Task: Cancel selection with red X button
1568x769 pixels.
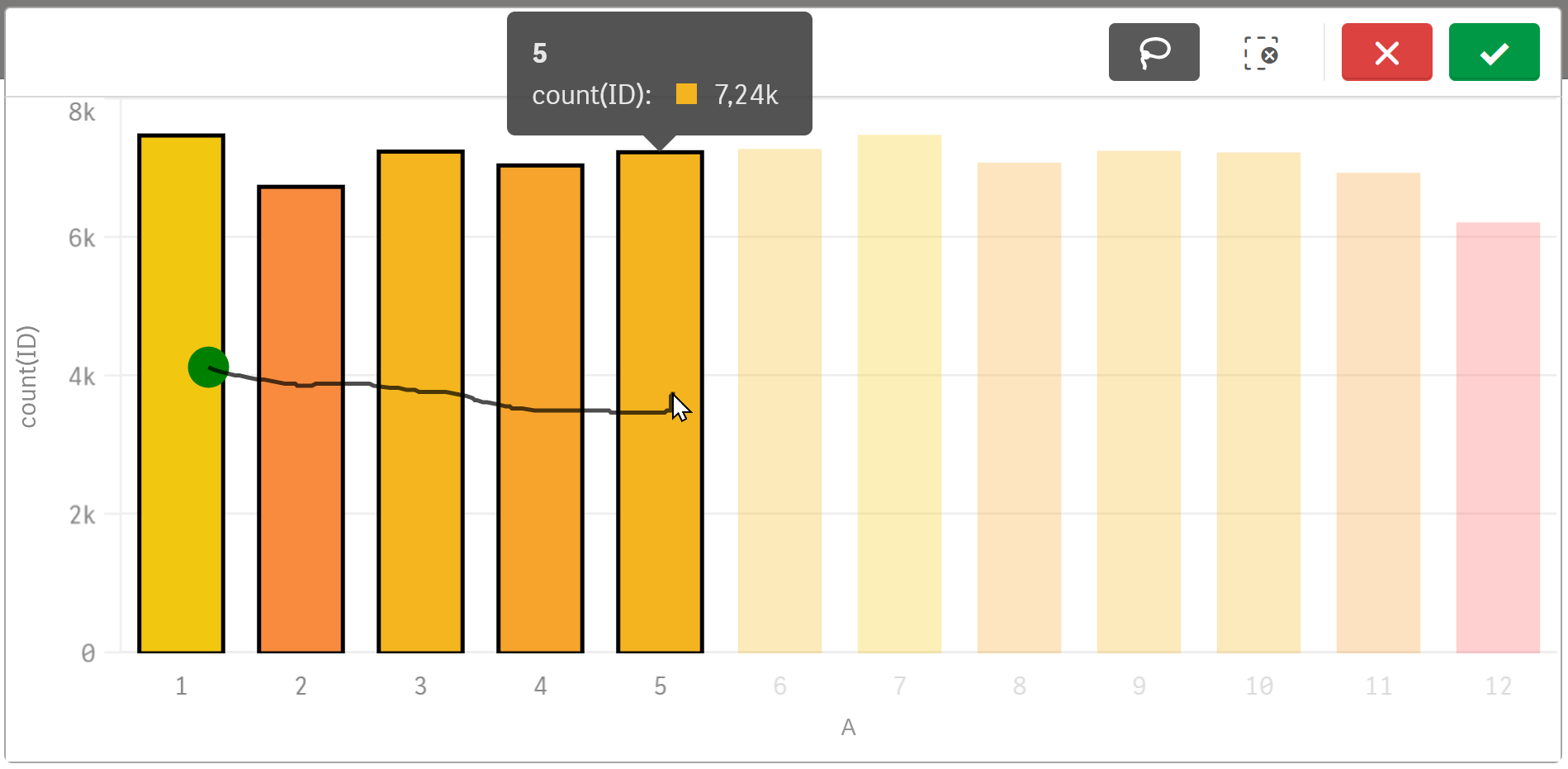Action: pos(1386,53)
